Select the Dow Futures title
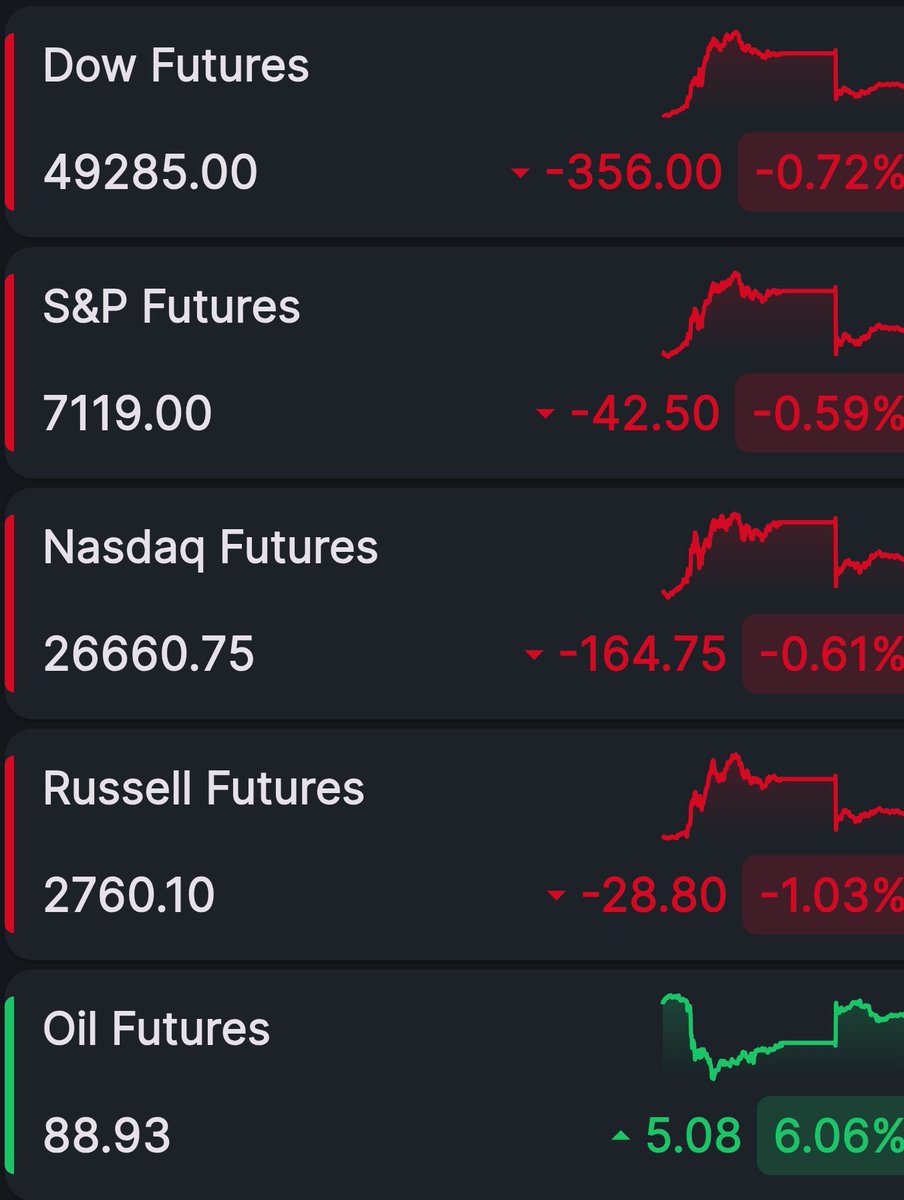The image size is (904, 1200). pos(176,66)
